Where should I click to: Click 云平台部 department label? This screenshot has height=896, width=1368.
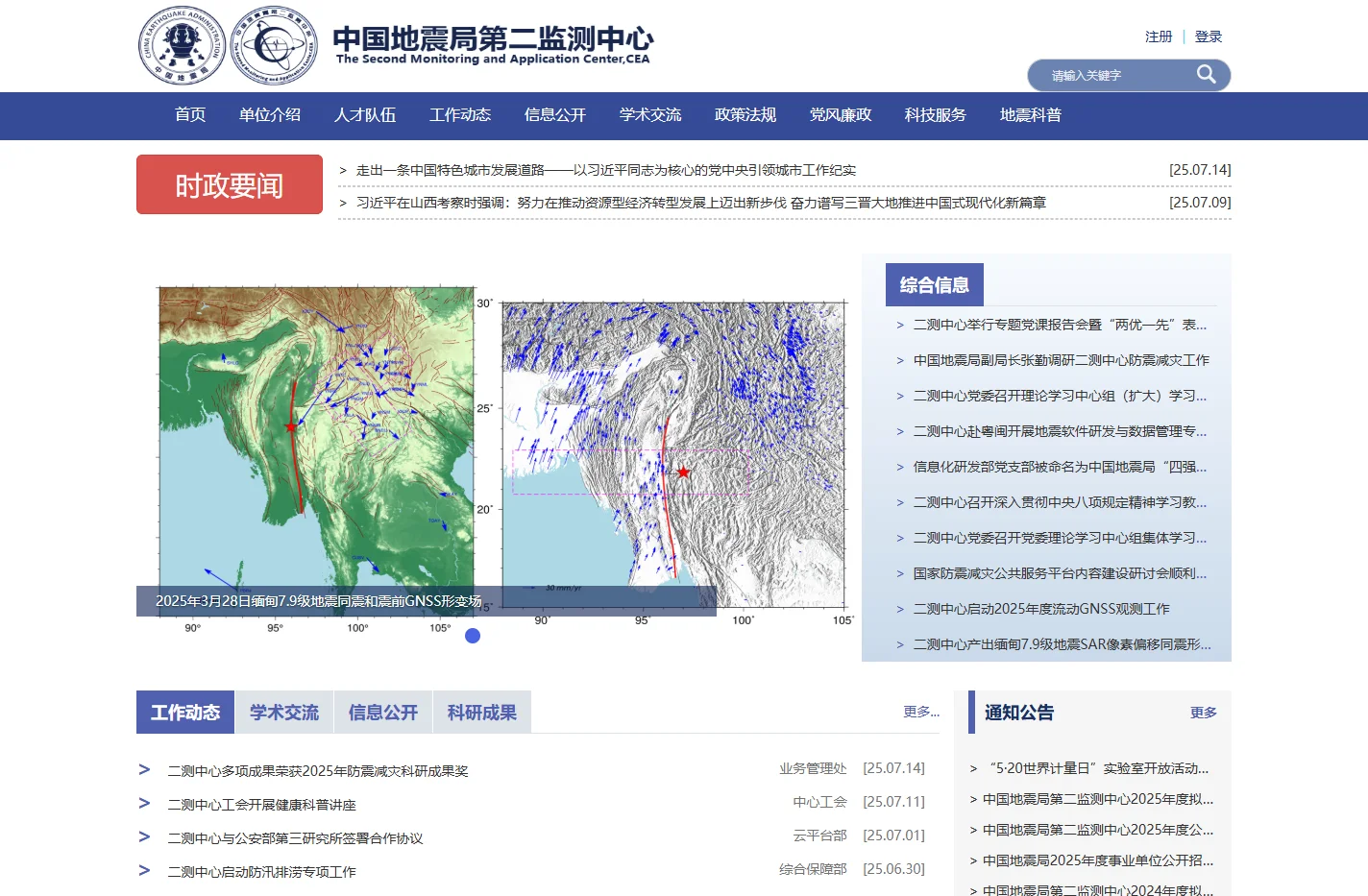[819, 835]
